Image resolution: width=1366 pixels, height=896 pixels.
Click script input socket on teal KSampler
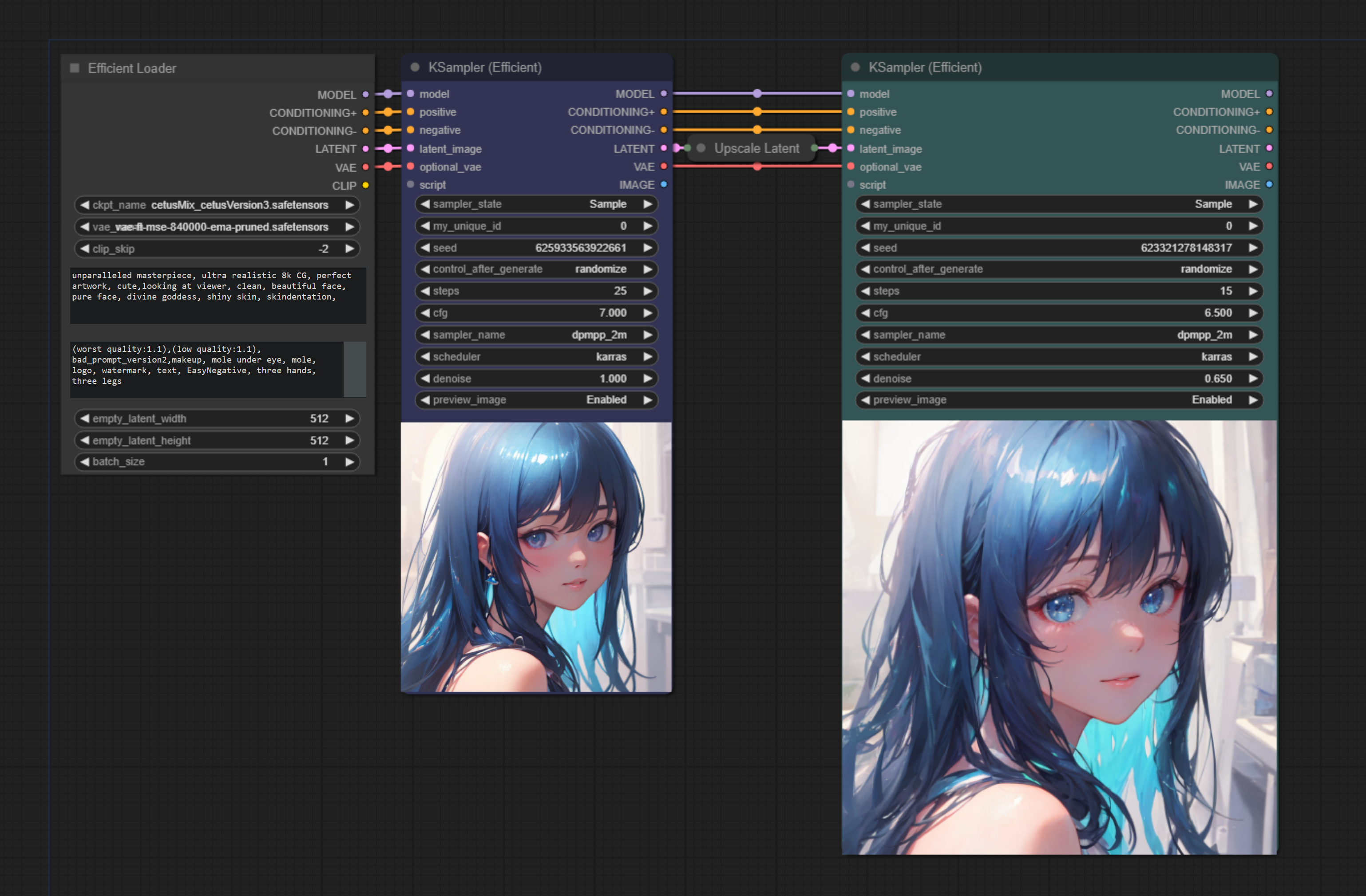tap(851, 185)
